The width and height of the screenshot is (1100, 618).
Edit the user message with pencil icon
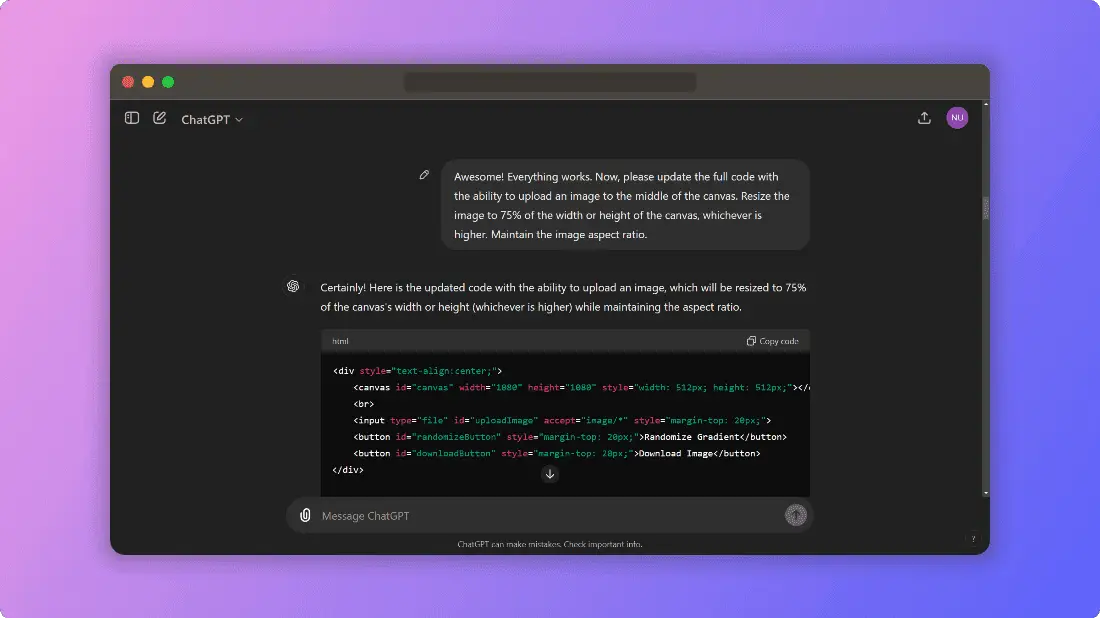coord(424,175)
